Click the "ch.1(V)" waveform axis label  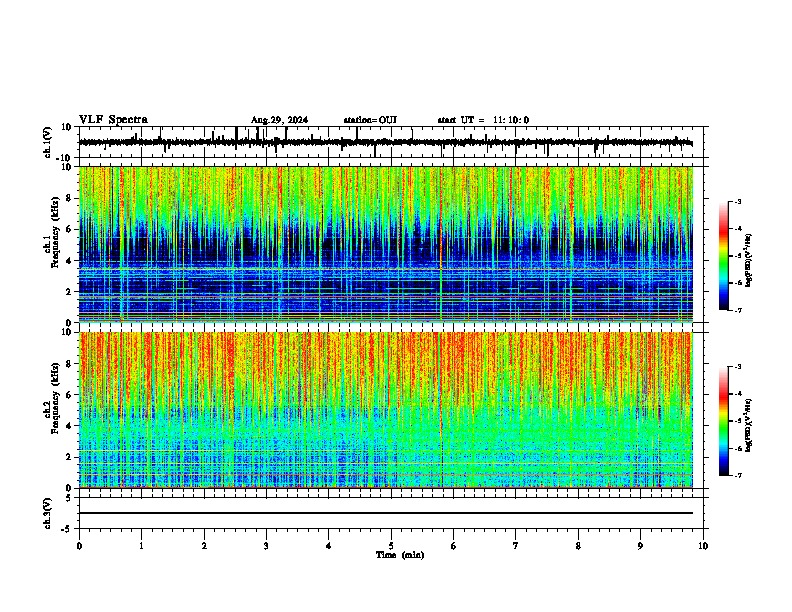(48, 142)
